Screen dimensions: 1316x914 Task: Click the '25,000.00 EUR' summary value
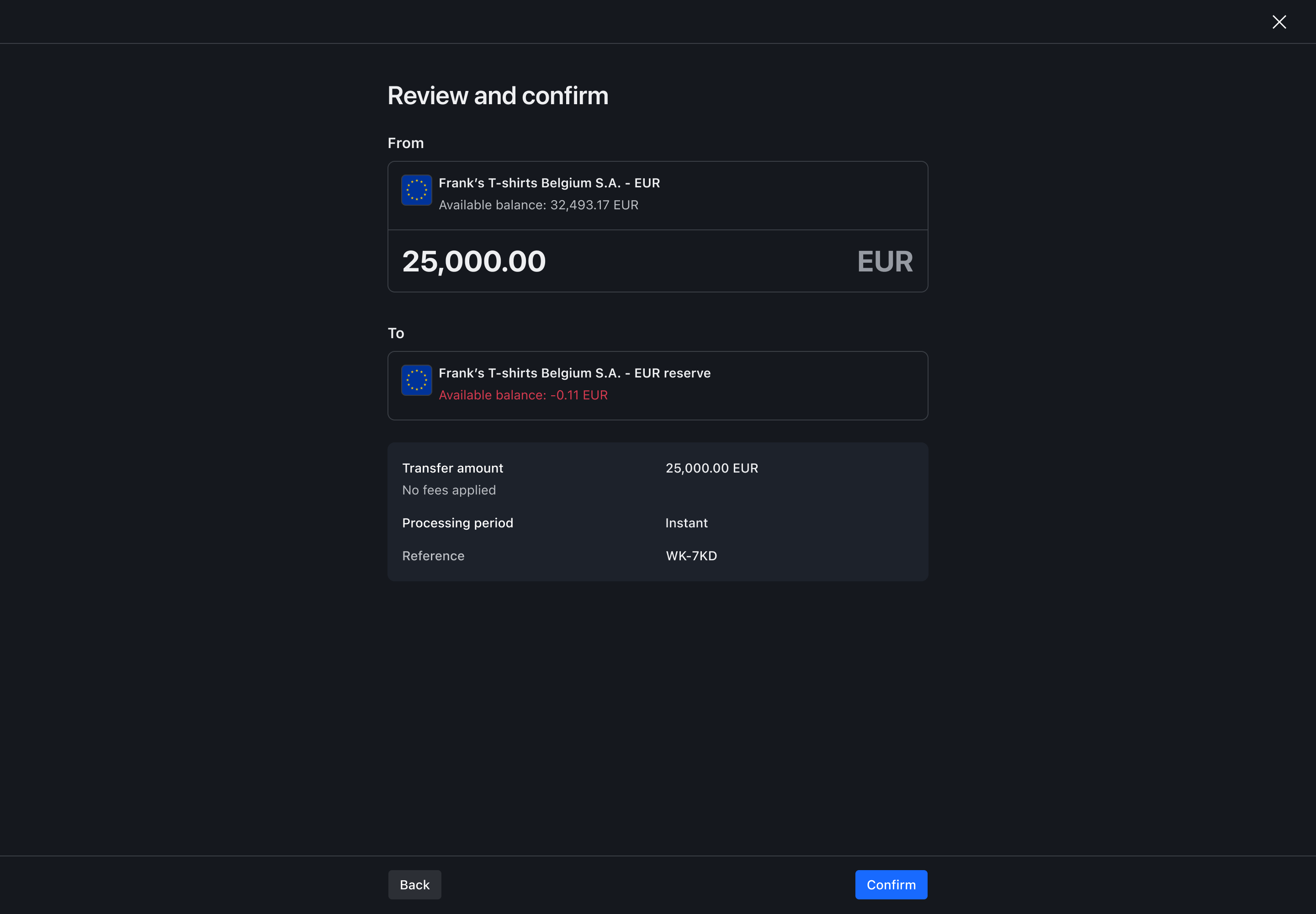click(712, 468)
